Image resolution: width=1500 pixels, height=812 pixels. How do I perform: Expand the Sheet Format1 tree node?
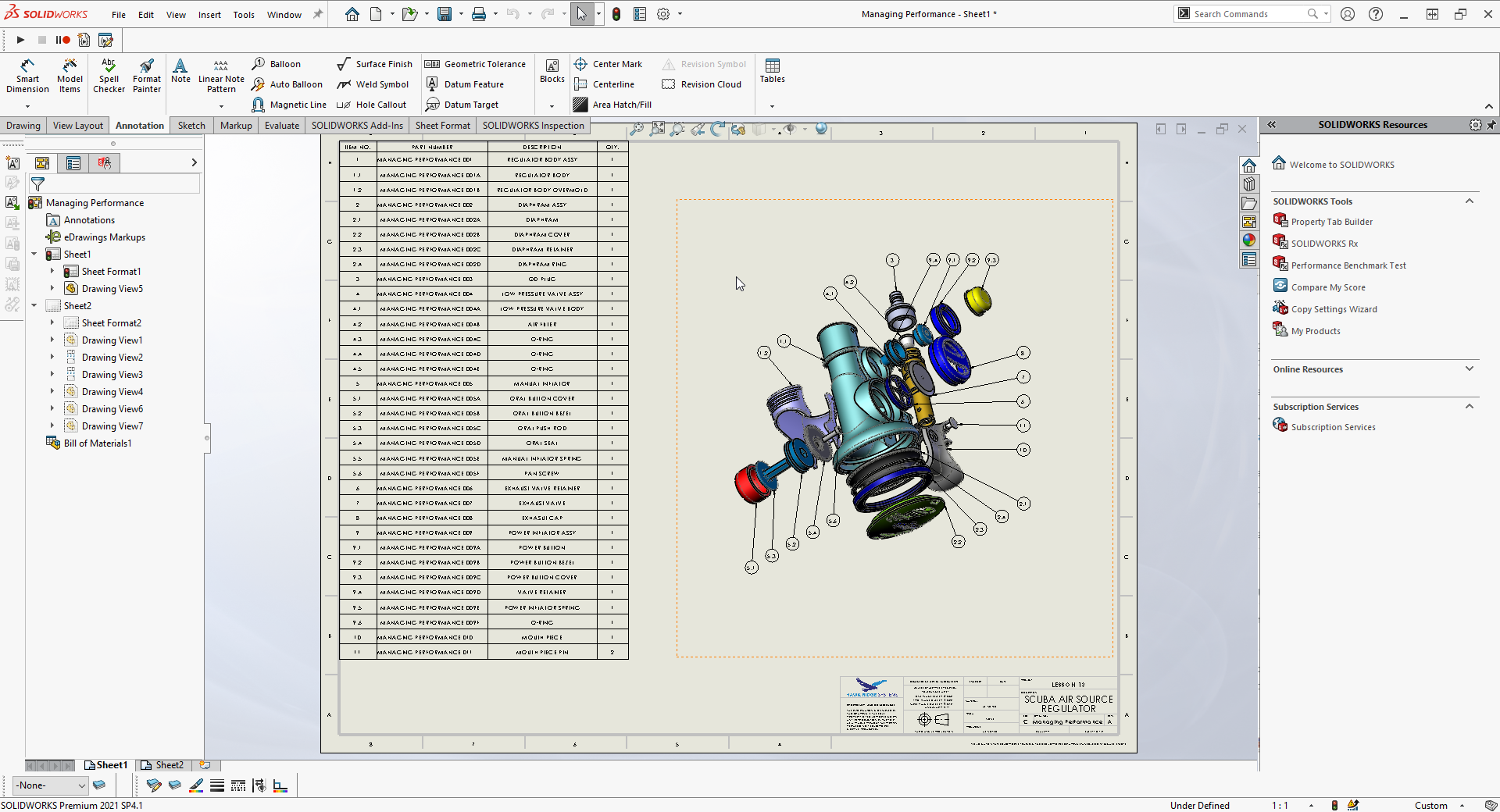[52, 272]
